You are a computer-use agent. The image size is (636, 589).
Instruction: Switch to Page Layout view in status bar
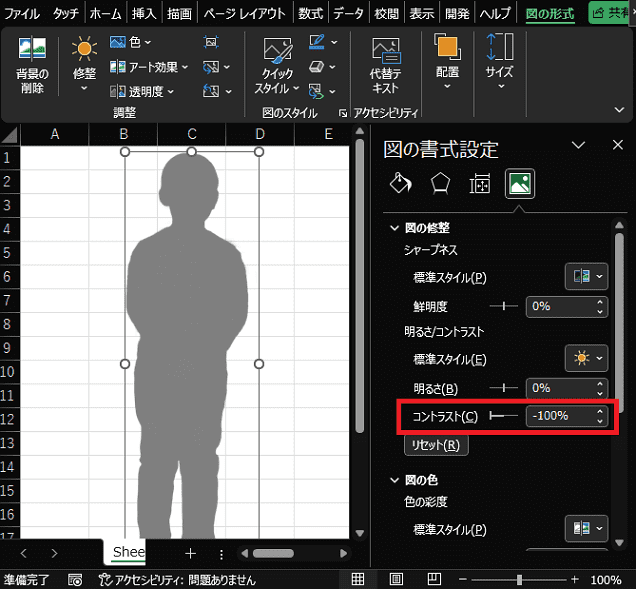397,579
